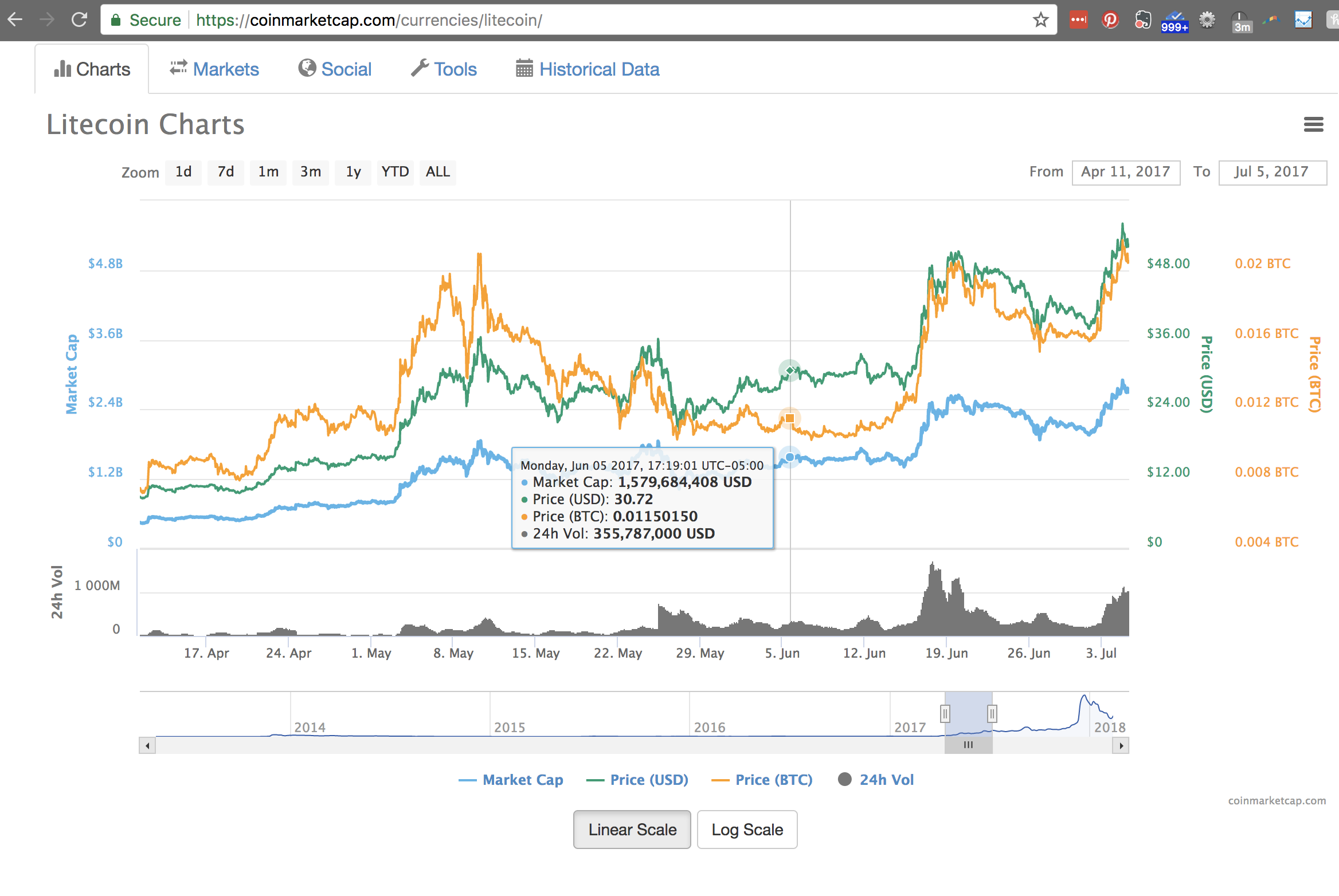
Task: Click the left handle of the range navigator
Action: pyautogui.click(x=945, y=713)
